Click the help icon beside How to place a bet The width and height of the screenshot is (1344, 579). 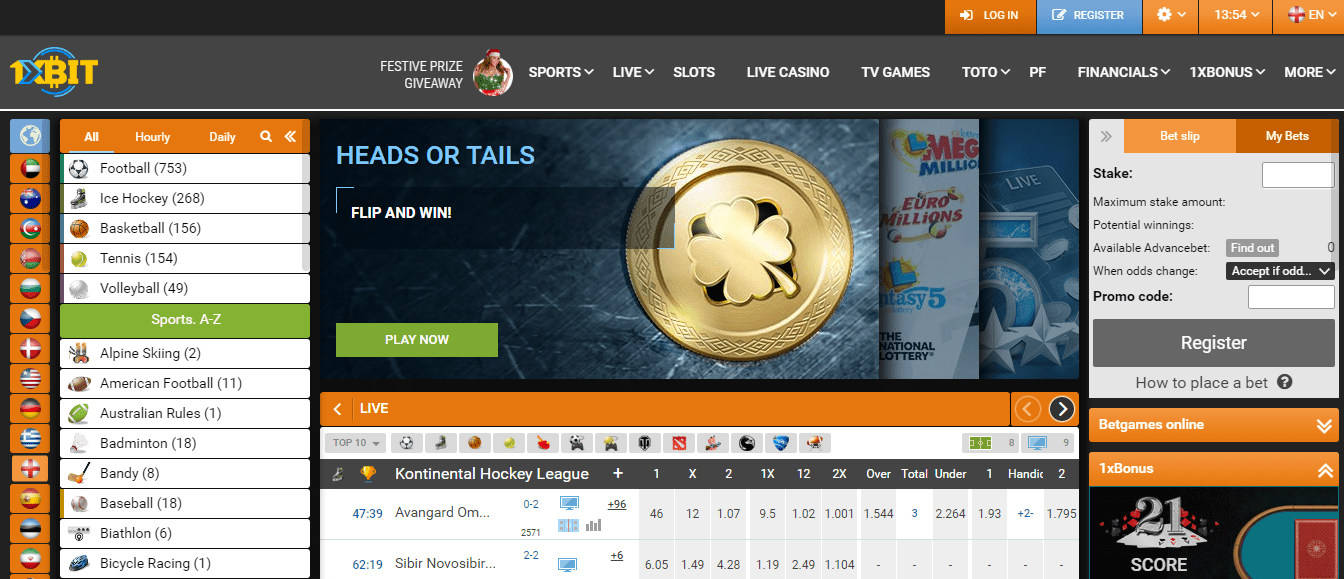click(1285, 382)
